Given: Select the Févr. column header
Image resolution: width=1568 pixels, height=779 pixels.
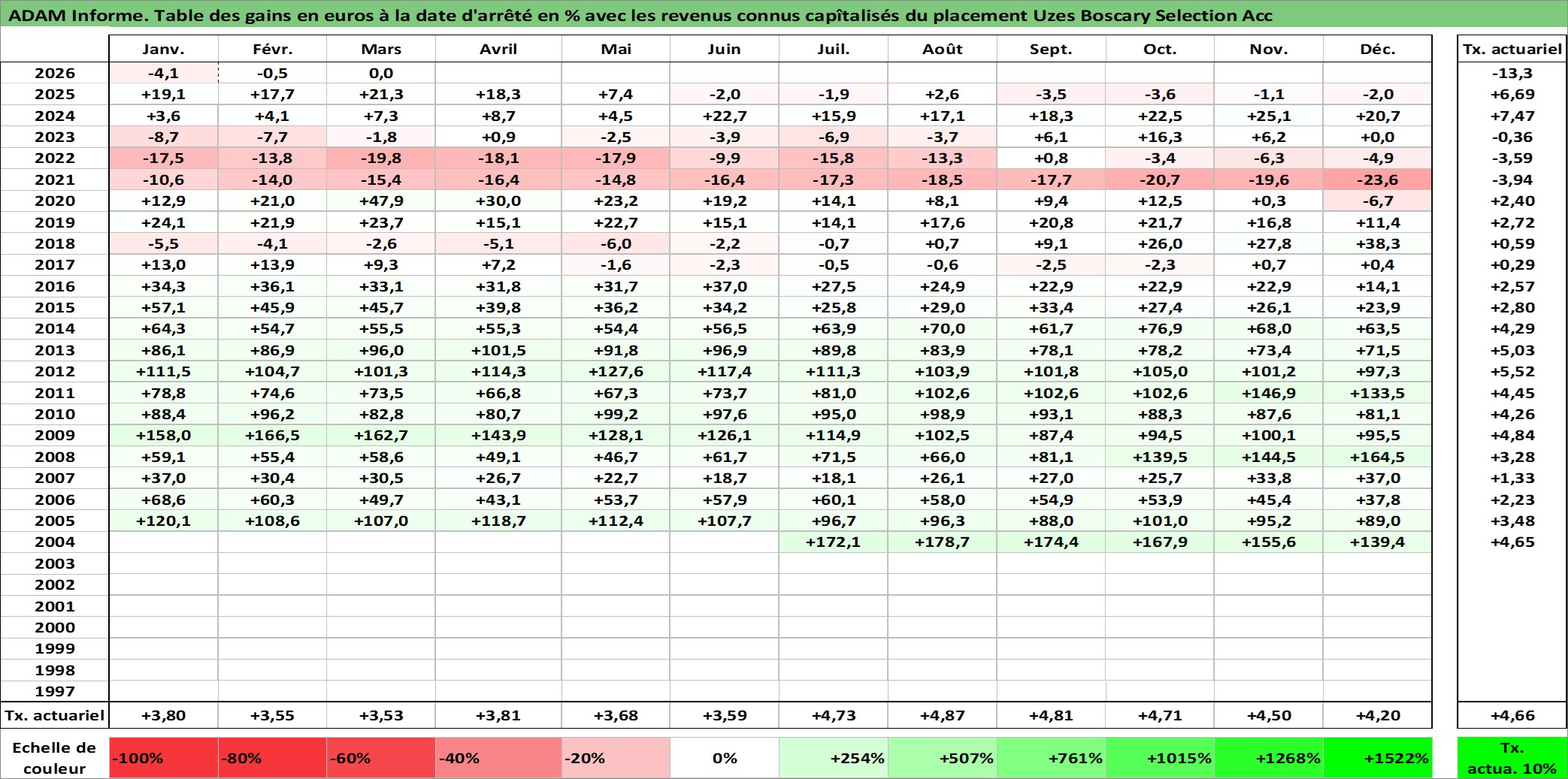Looking at the screenshot, I should [272, 49].
